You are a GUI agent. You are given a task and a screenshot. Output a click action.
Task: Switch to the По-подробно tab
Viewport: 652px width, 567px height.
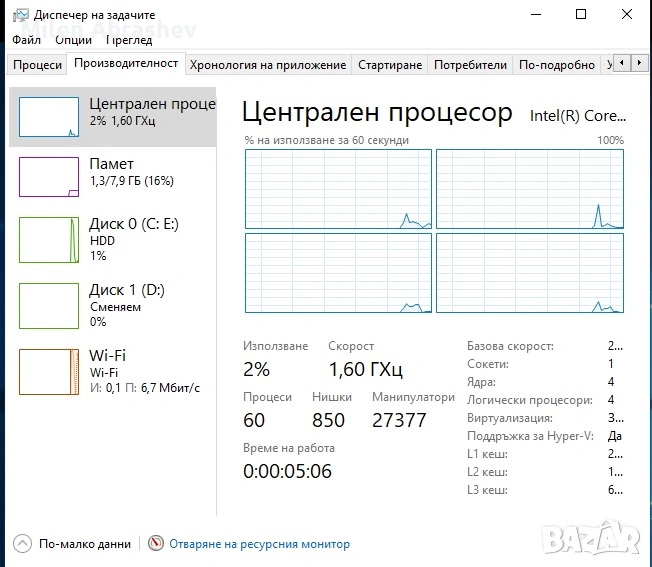click(557, 65)
